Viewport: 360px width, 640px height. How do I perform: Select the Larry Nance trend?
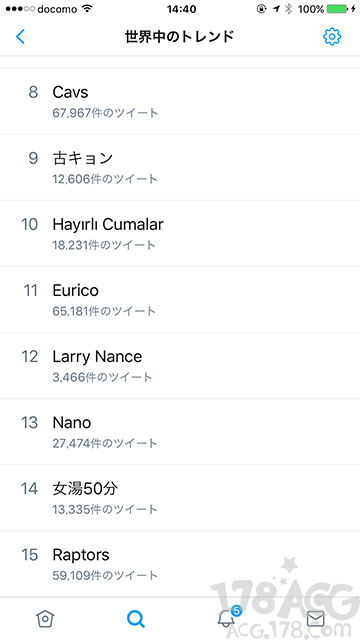pos(180,366)
